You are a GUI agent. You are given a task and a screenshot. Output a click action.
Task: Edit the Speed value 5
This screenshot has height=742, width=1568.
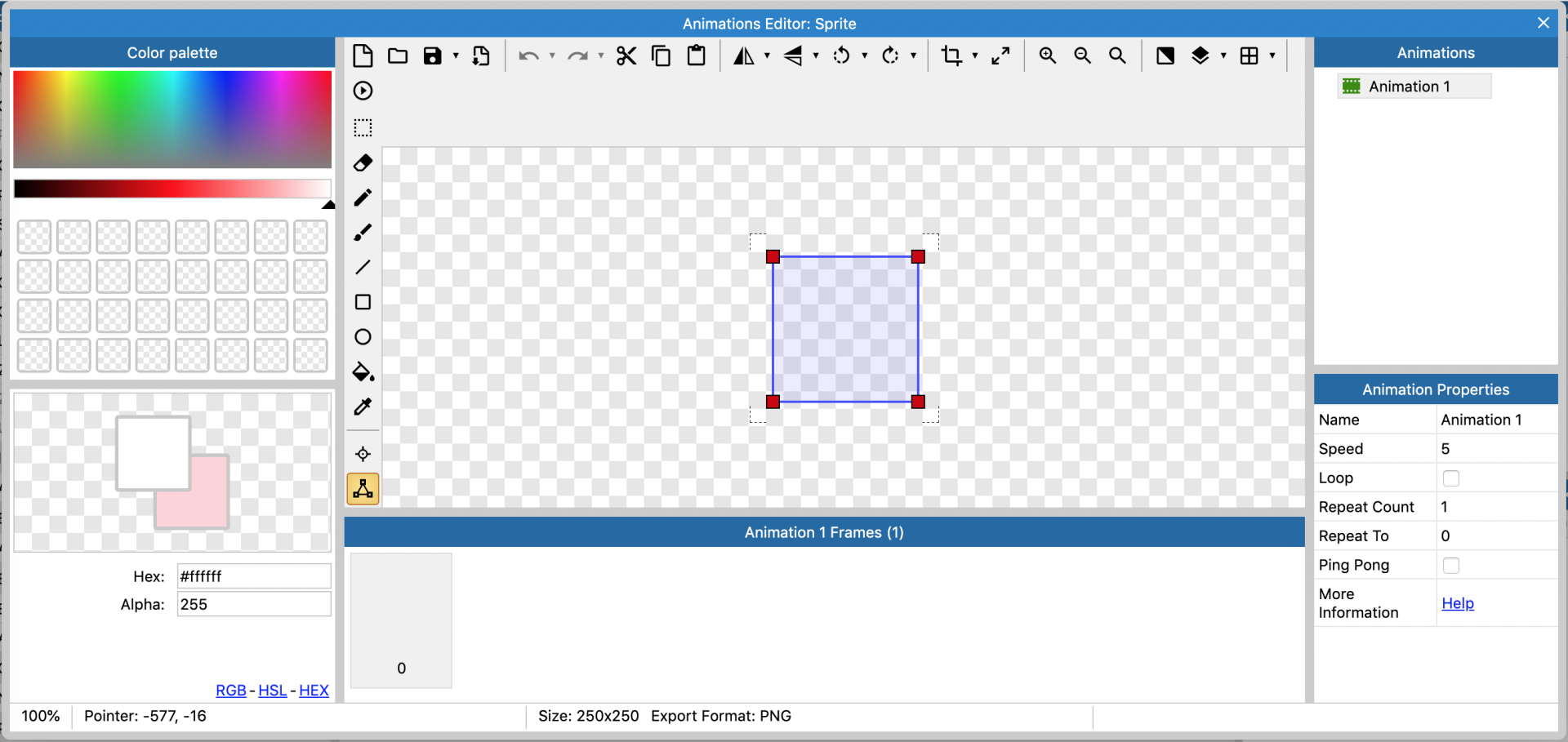[1496, 449]
